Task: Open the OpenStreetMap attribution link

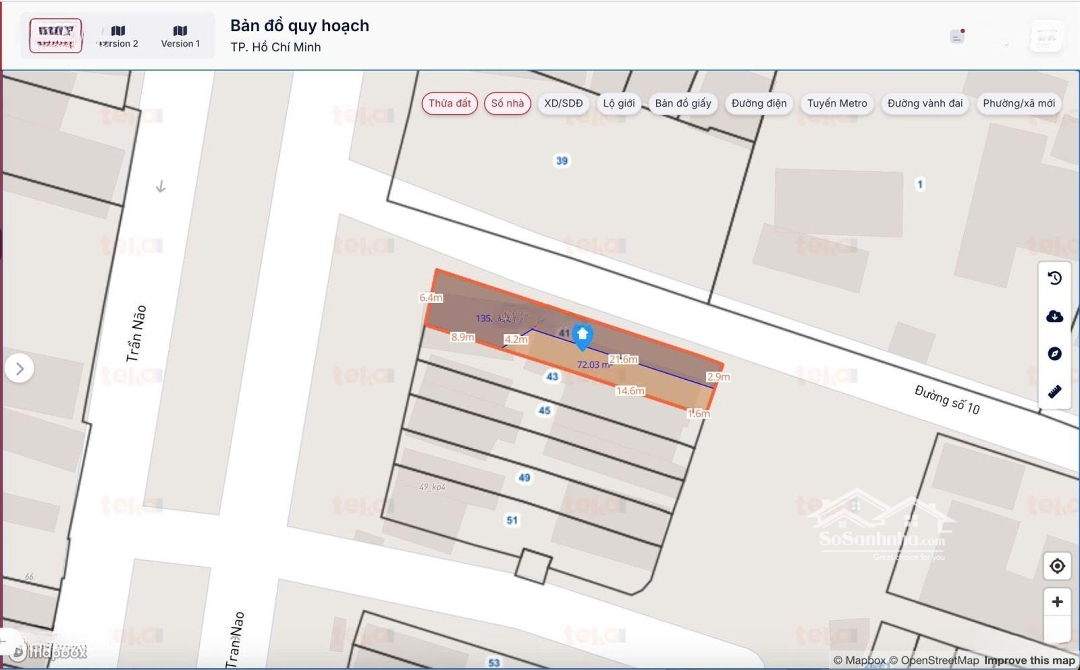Action: click(940, 660)
